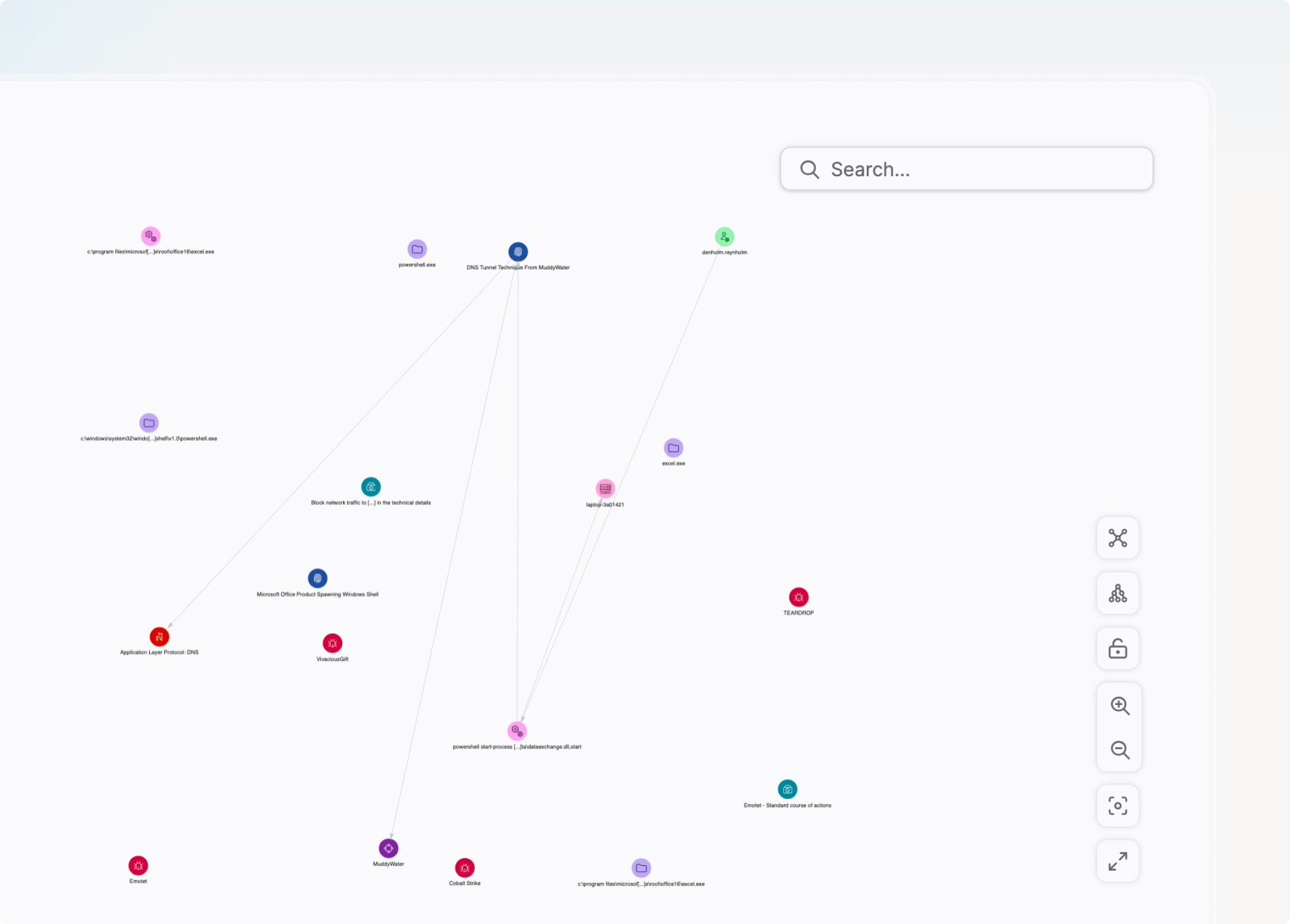
Task: Click the fit-to-view focus button
Action: tap(1118, 806)
